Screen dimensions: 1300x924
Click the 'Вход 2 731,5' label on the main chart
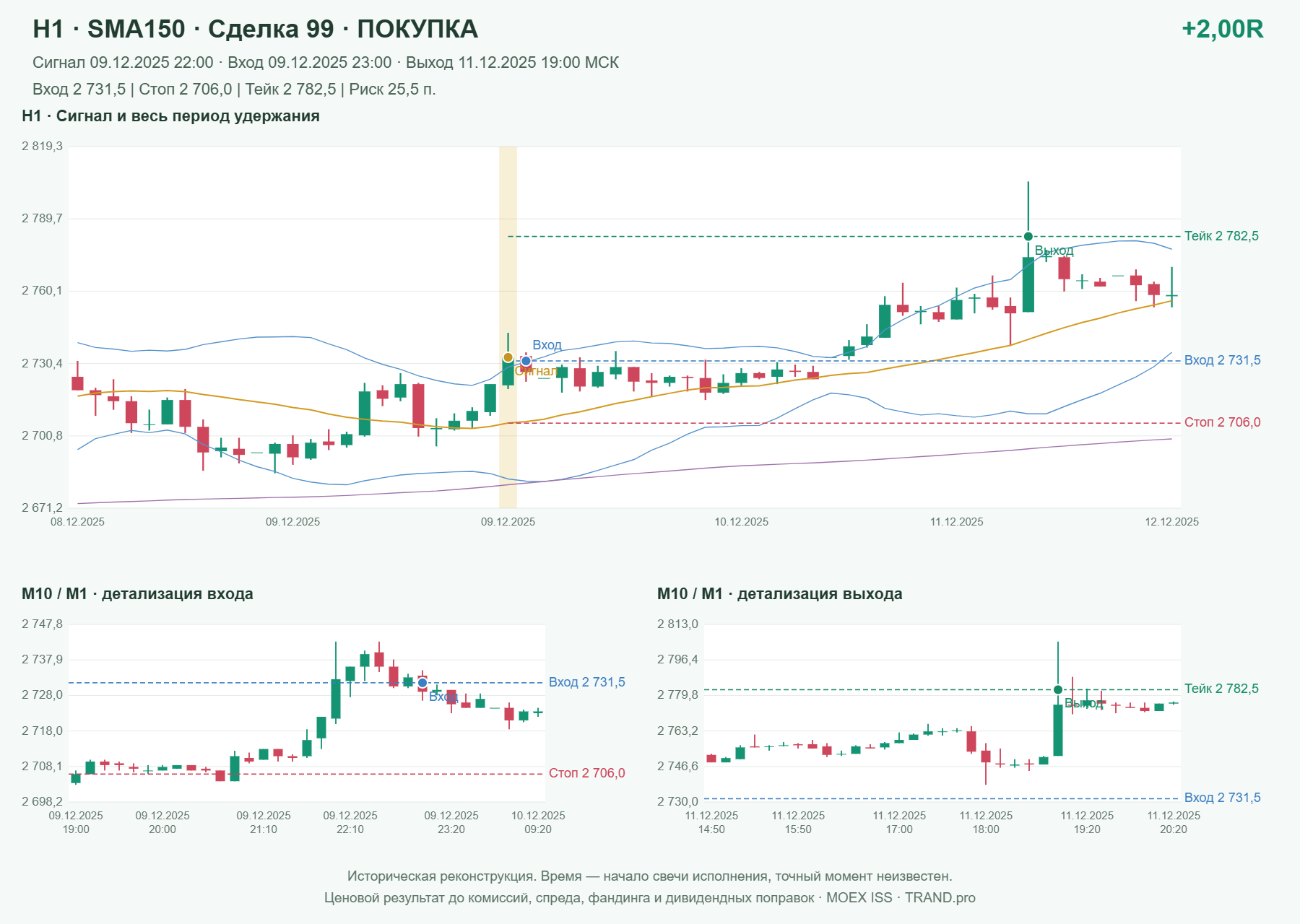tap(1222, 360)
